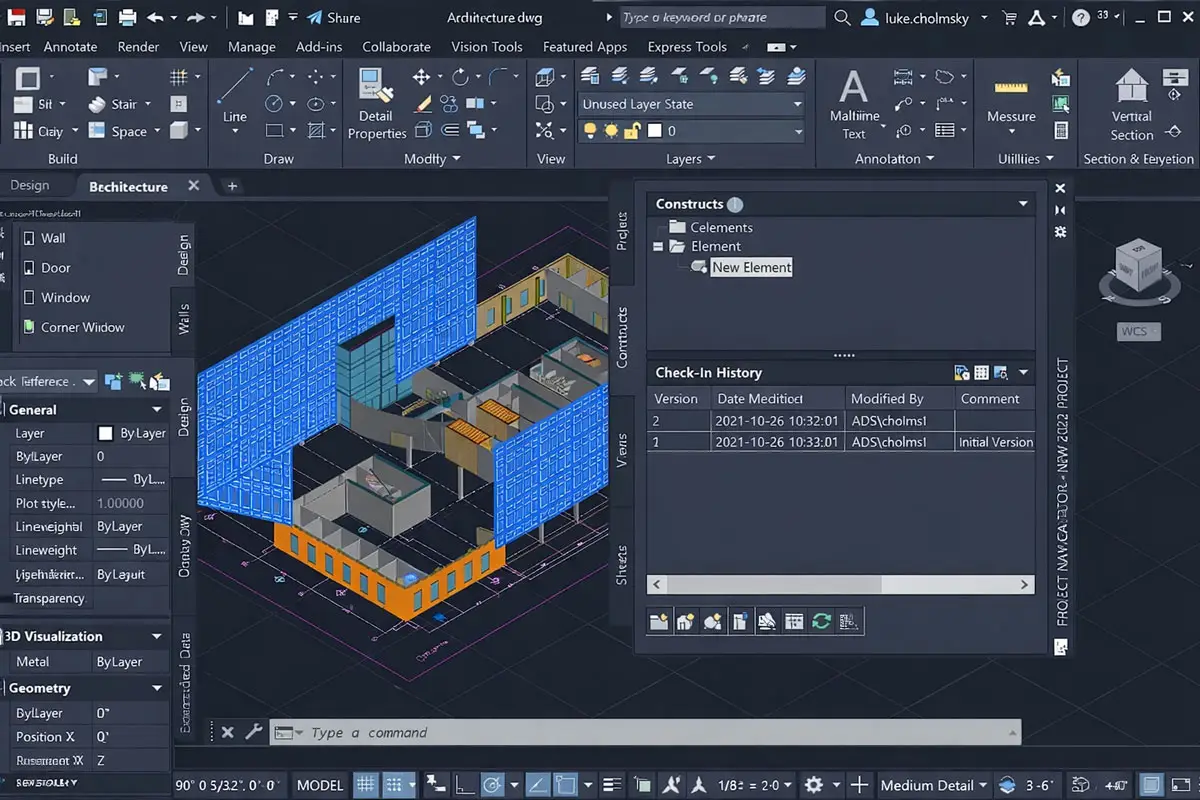Viewport: 1200px width, 800px height.
Task: Select the Measure utility tool
Action: [1011, 101]
